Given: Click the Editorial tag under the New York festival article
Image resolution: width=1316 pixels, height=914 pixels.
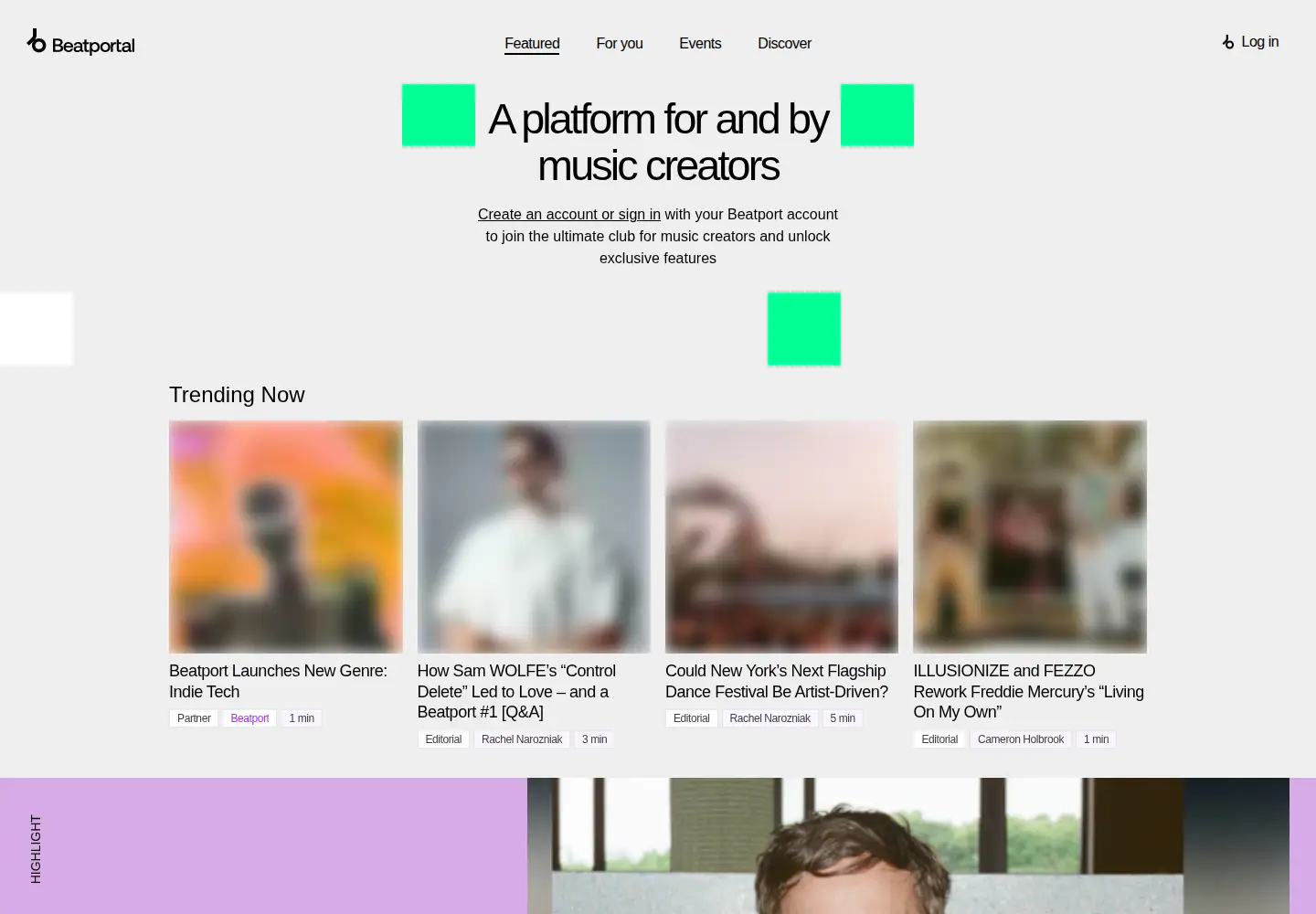Looking at the screenshot, I should click(691, 718).
